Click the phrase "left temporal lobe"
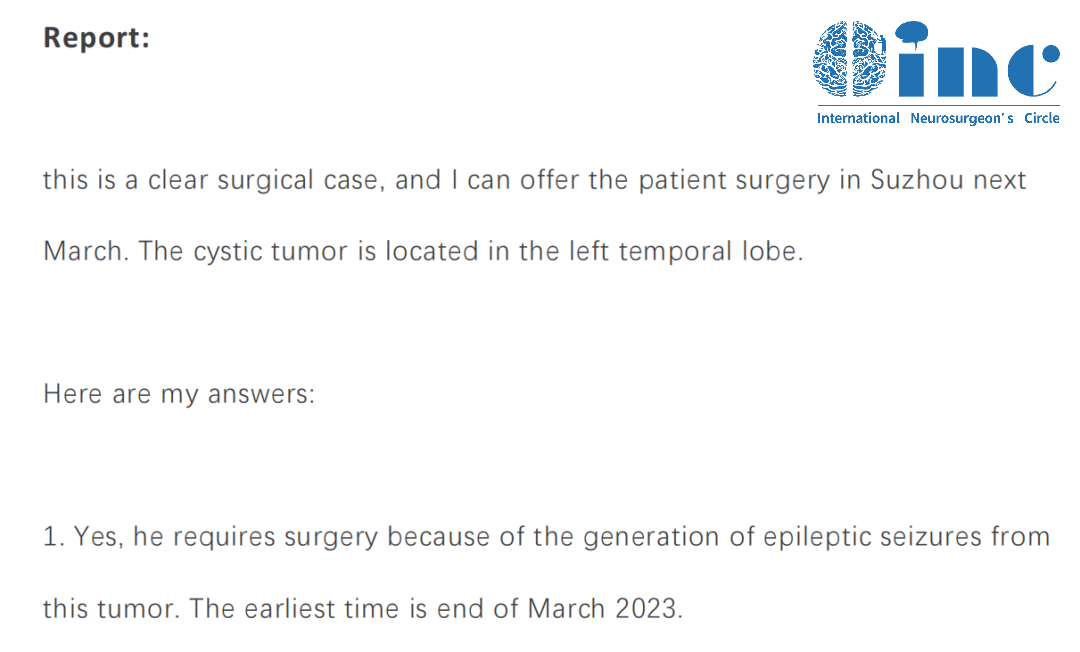 (677, 250)
